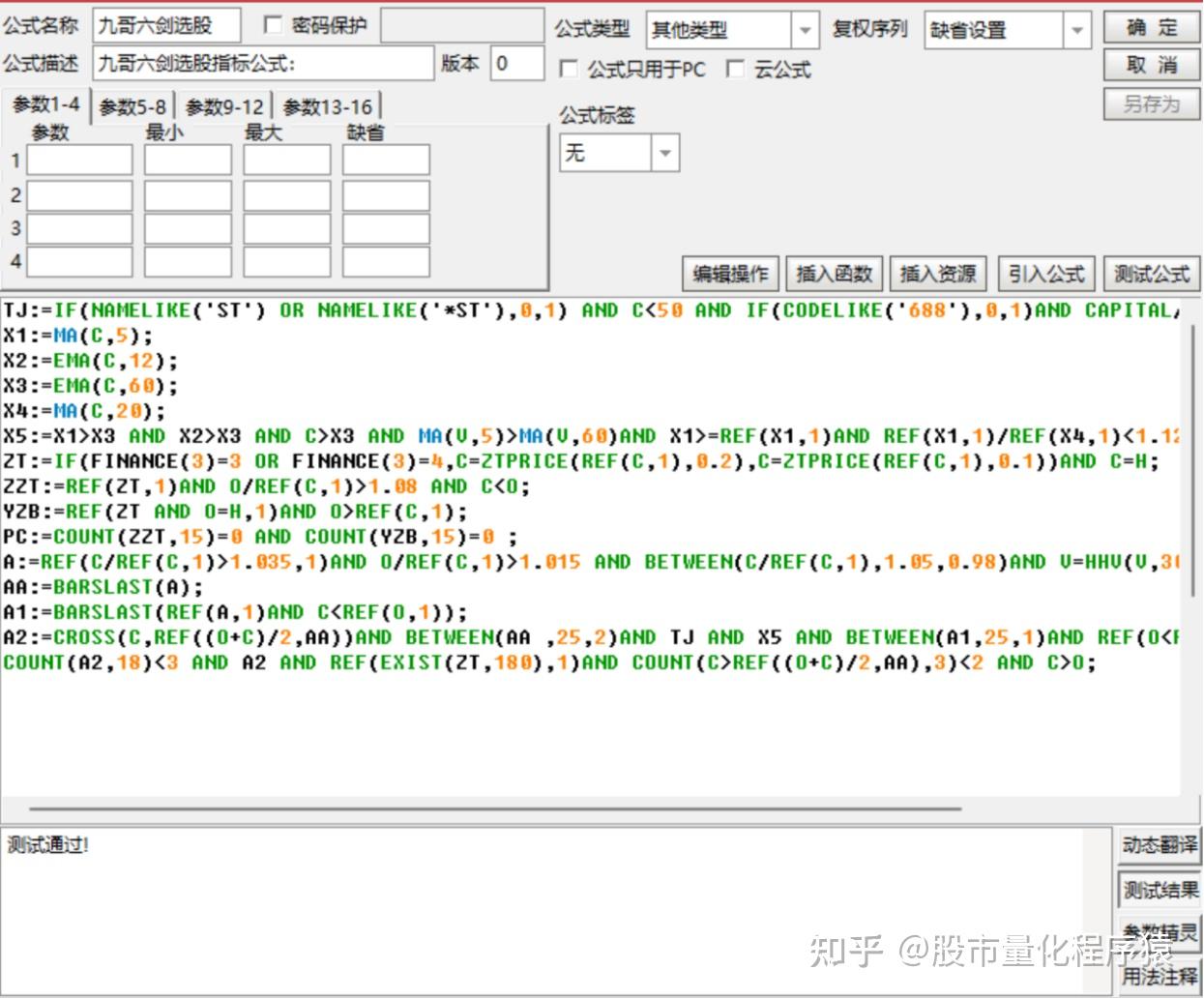Click parameter row 2 name field
The width and height of the screenshot is (1204, 999).
[x=79, y=194]
